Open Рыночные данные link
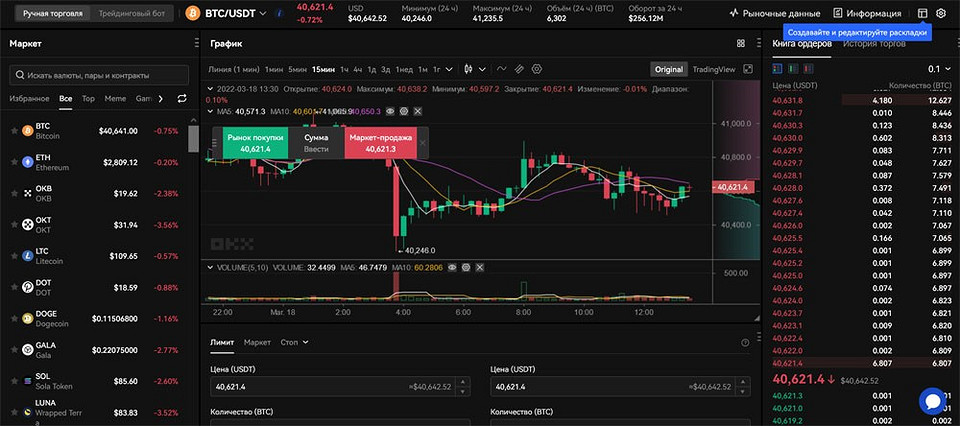Viewport: 960px width, 426px height. (775, 14)
